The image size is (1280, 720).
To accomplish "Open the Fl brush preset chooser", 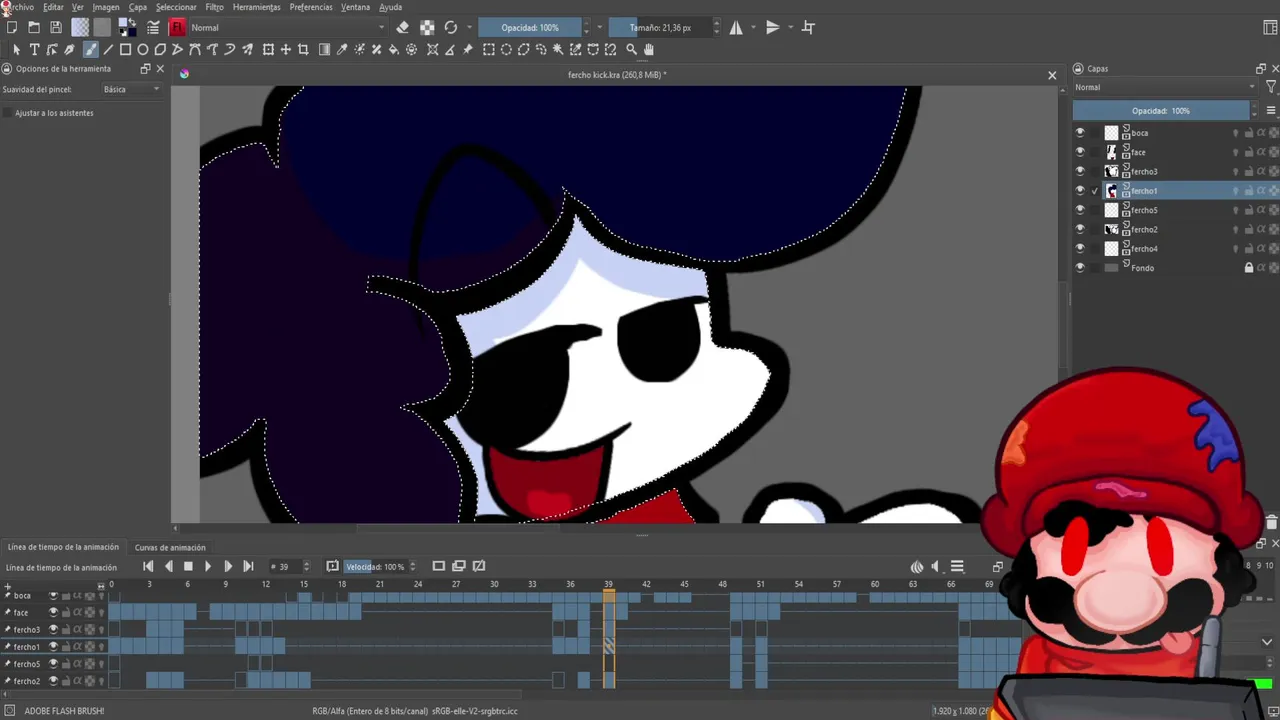I will (x=178, y=27).
